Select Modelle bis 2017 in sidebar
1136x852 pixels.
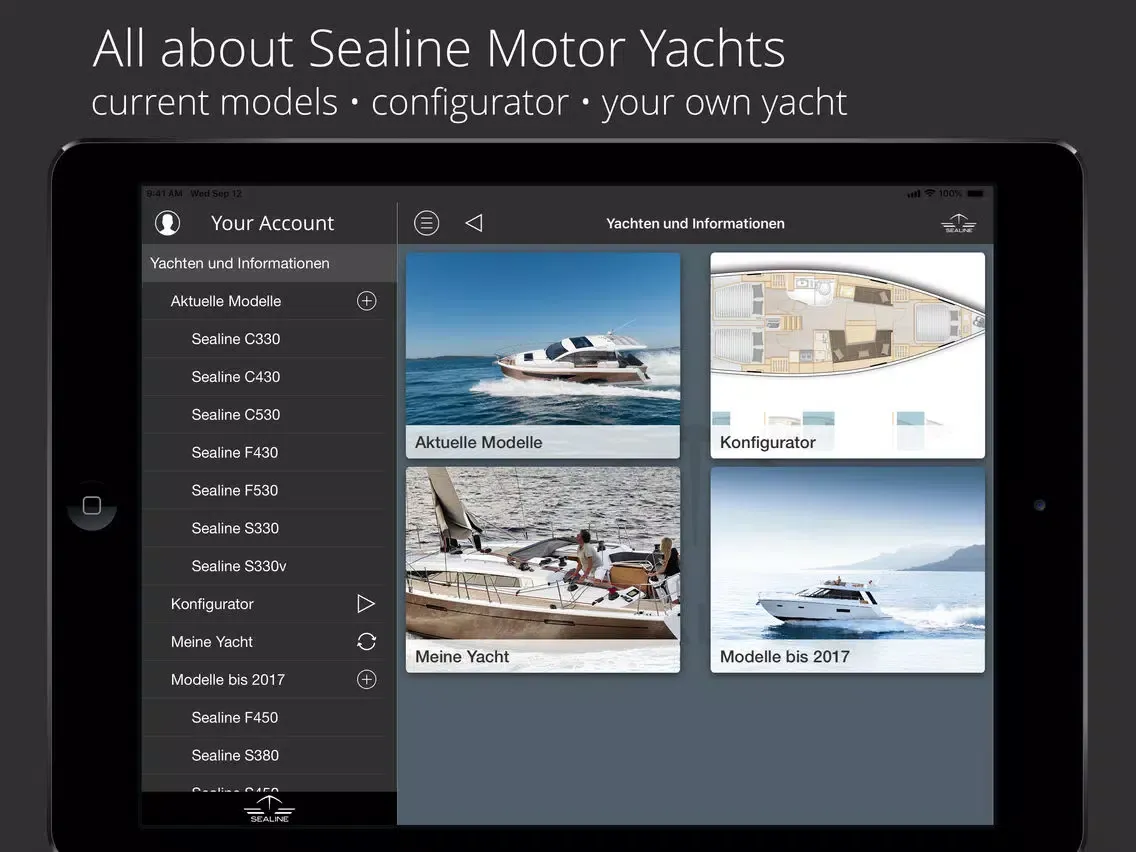(x=270, y=680)
